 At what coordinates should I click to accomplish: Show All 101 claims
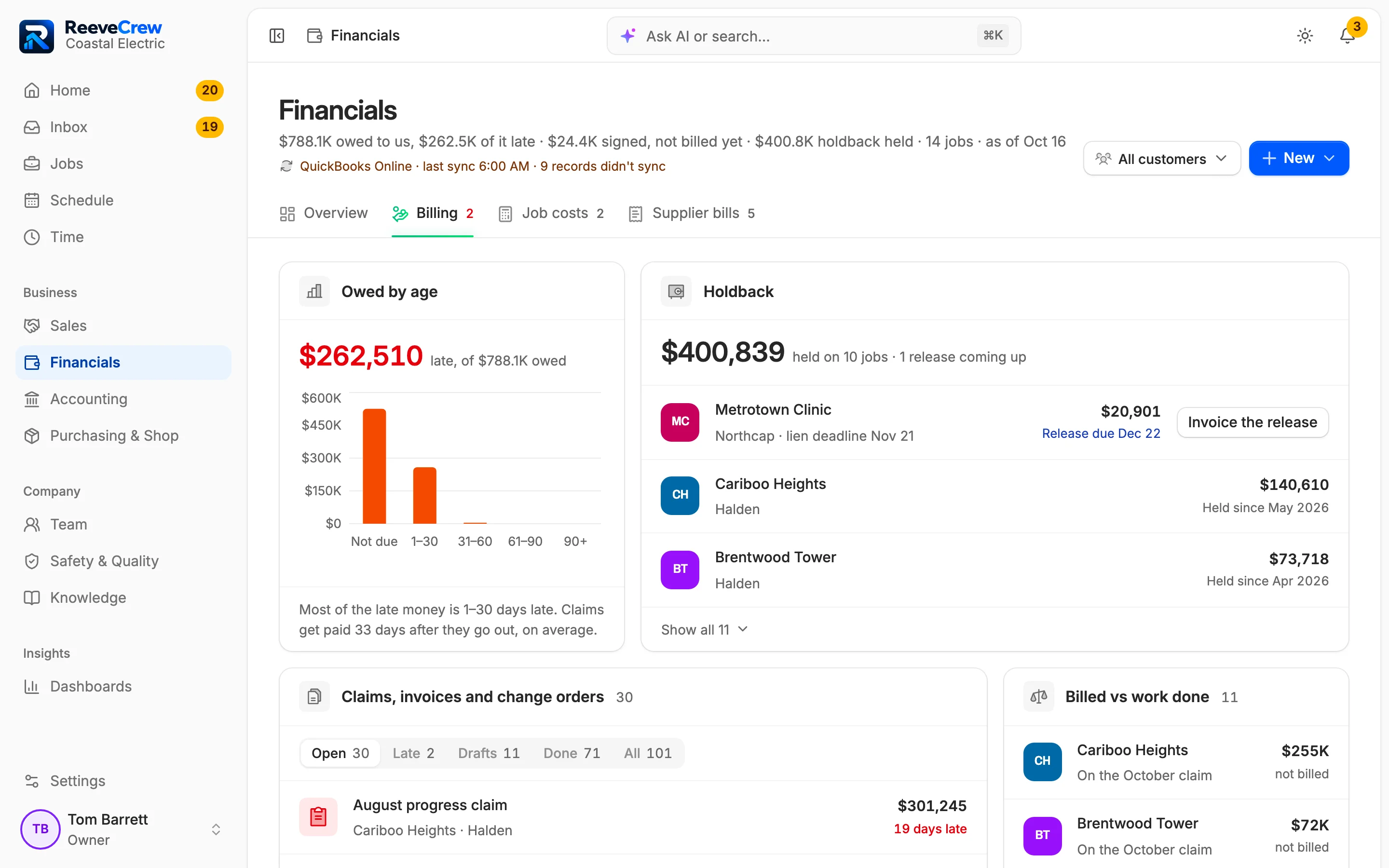click(x=647, y=753)
